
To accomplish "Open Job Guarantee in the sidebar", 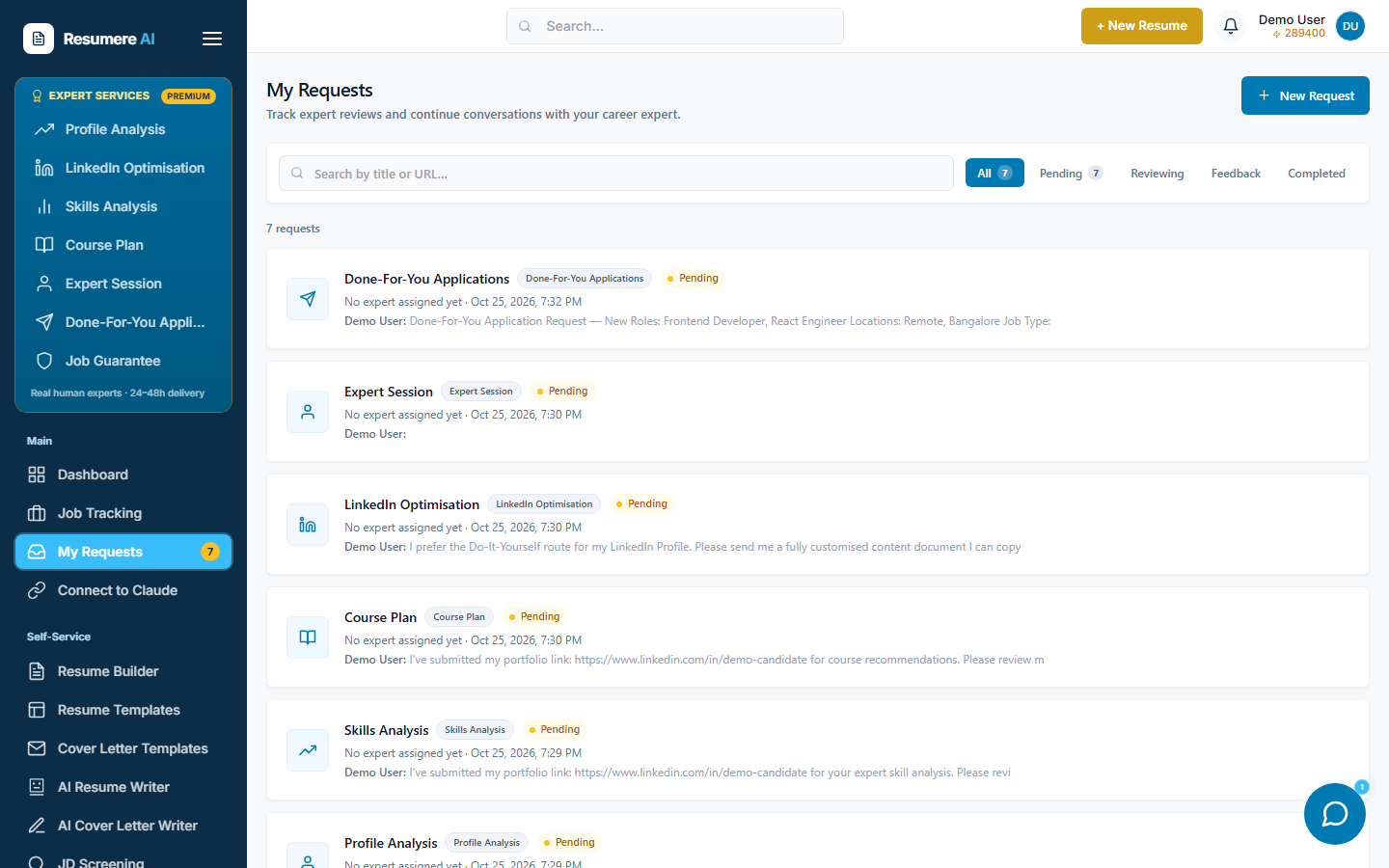I will pyautogui.click(x=123, y=361).
